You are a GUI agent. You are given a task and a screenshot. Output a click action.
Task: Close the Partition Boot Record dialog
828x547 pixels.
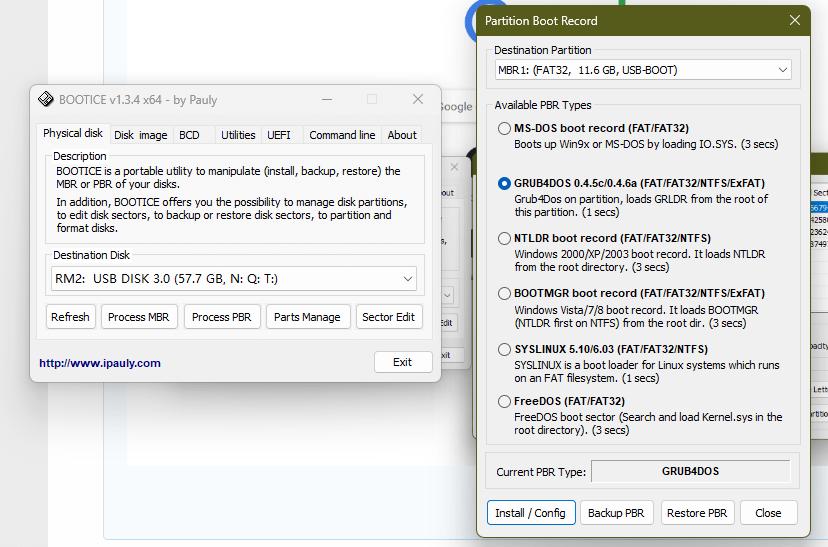[x=795, y=20]
